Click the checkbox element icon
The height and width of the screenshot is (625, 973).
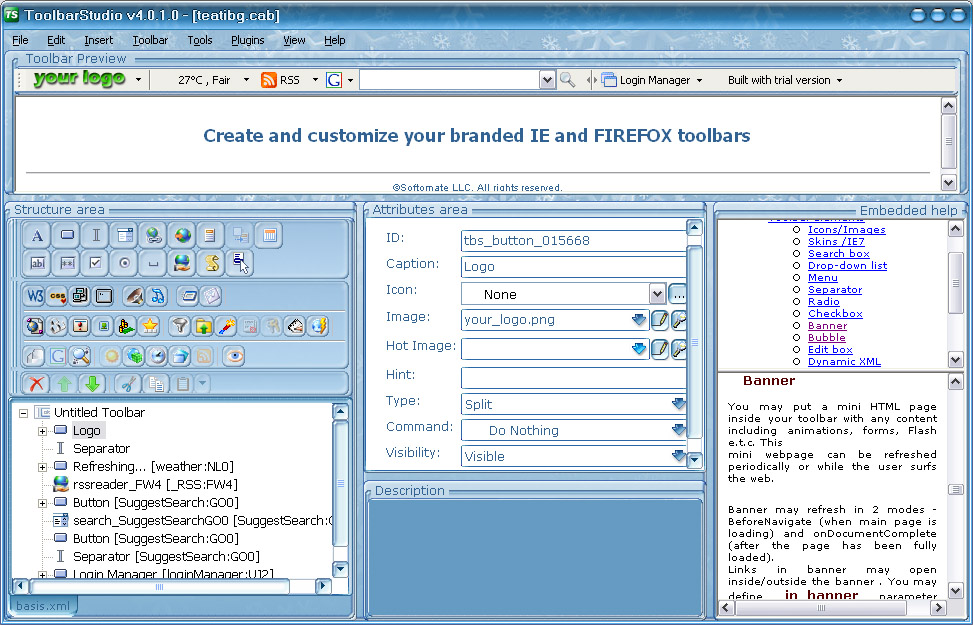pyautogui.click(x=95, y=263)
